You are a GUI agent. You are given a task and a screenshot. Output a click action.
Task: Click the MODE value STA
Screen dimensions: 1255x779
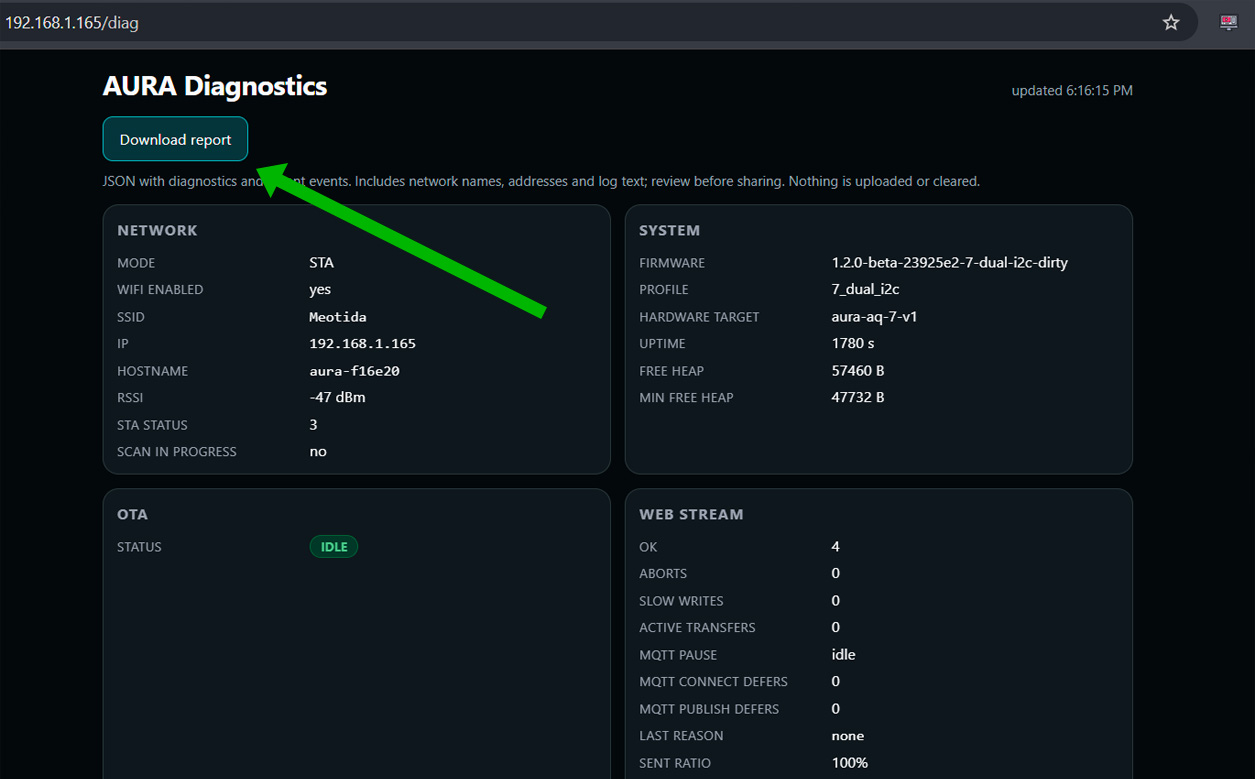[321, 263]
